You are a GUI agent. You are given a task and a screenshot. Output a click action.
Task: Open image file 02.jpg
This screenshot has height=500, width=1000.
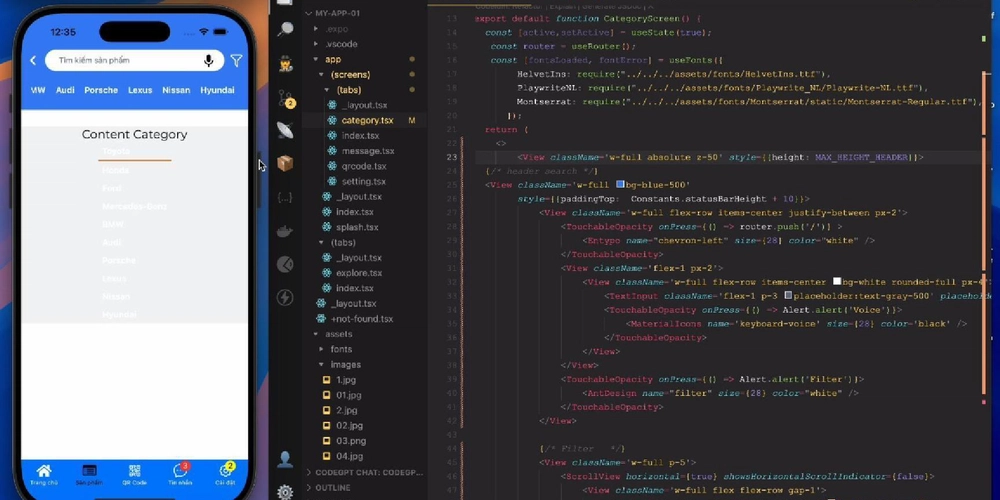click(x=349, y=426)
